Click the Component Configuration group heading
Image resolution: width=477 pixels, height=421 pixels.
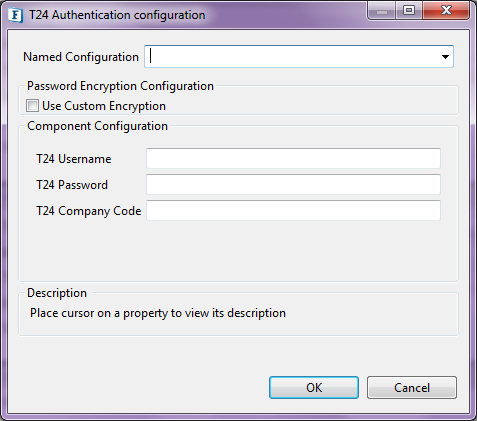coord(97,126)
